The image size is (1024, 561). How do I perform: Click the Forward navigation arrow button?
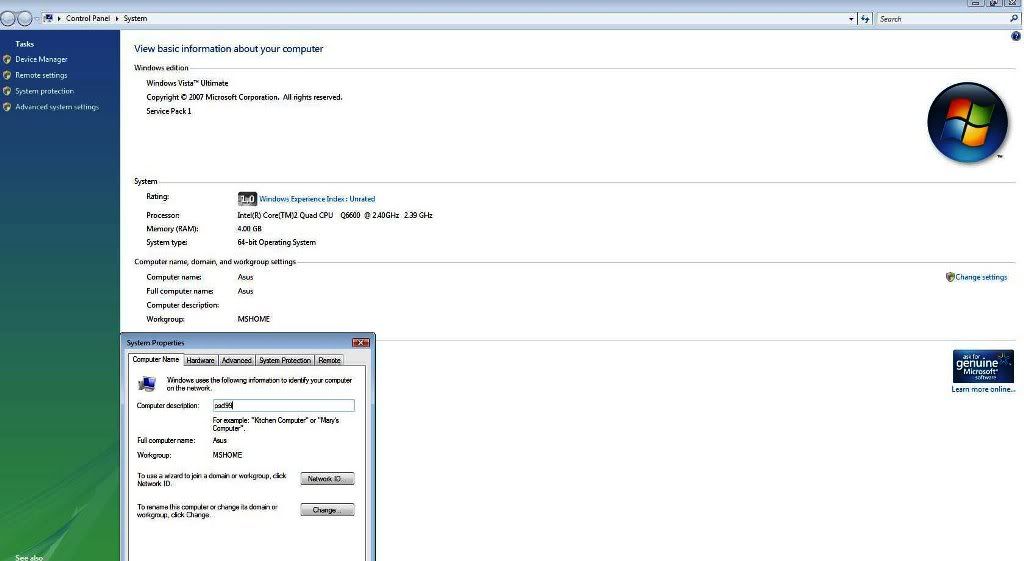pos(24,19)
